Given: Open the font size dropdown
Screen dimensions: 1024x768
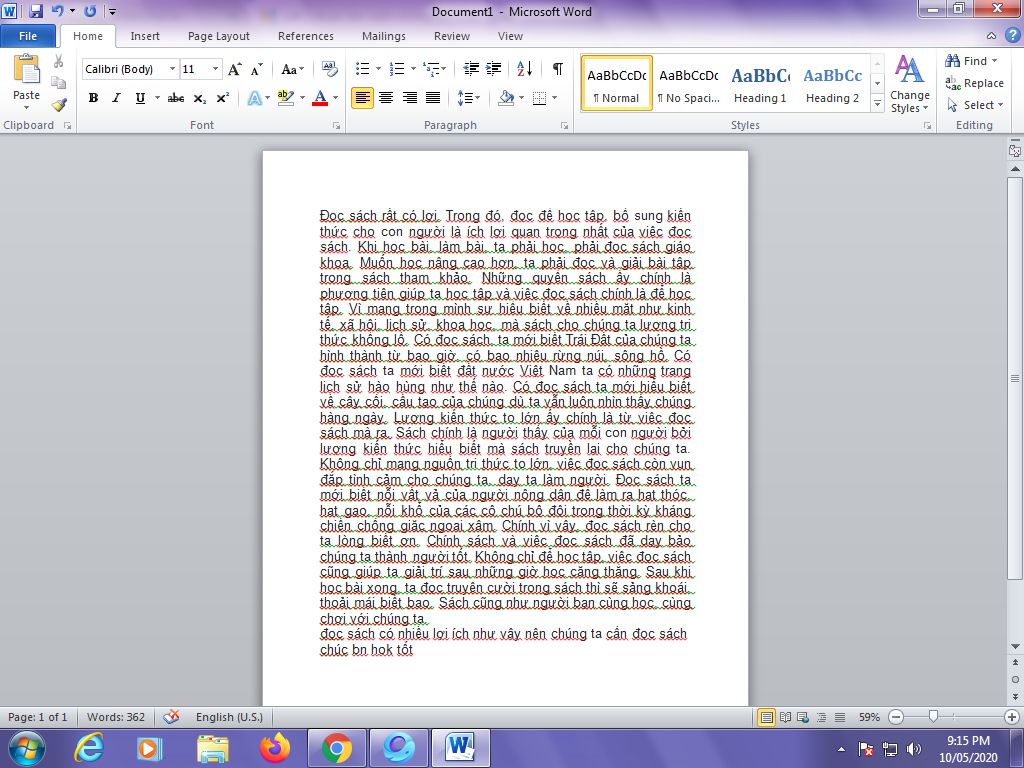Looking at the screenshot, I should (216, 69).
